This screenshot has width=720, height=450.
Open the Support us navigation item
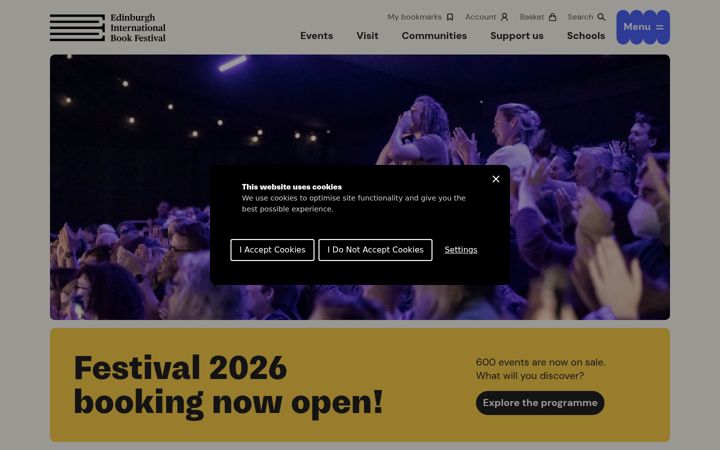pyautogui.click(x=517, y=36)
